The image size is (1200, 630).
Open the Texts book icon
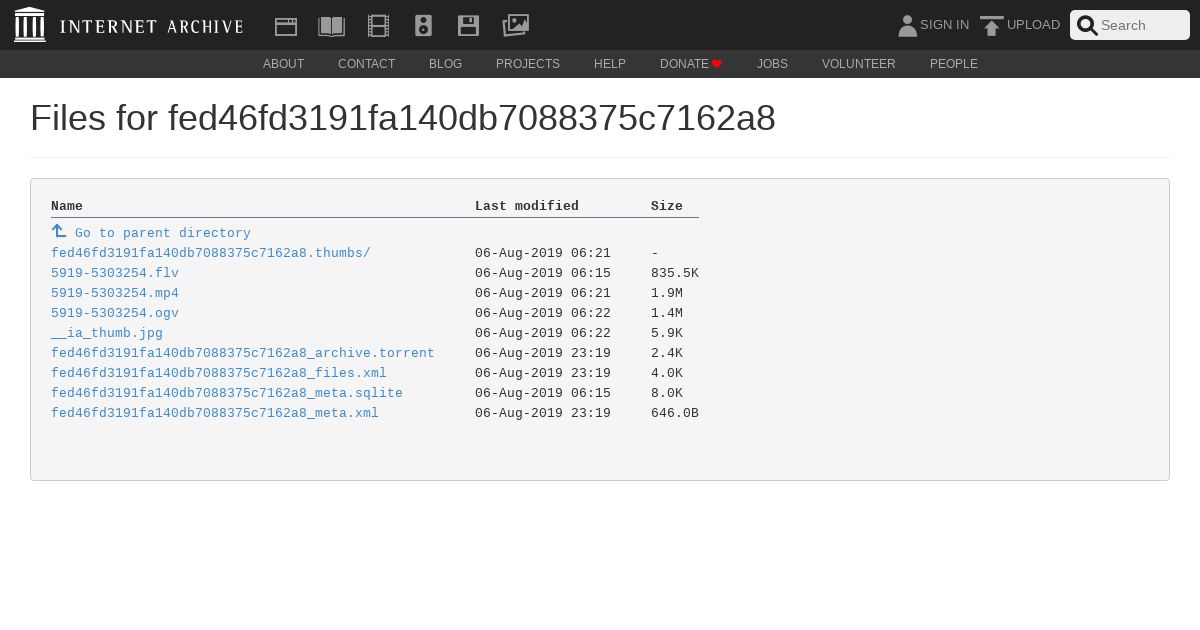tap(332, 26)
